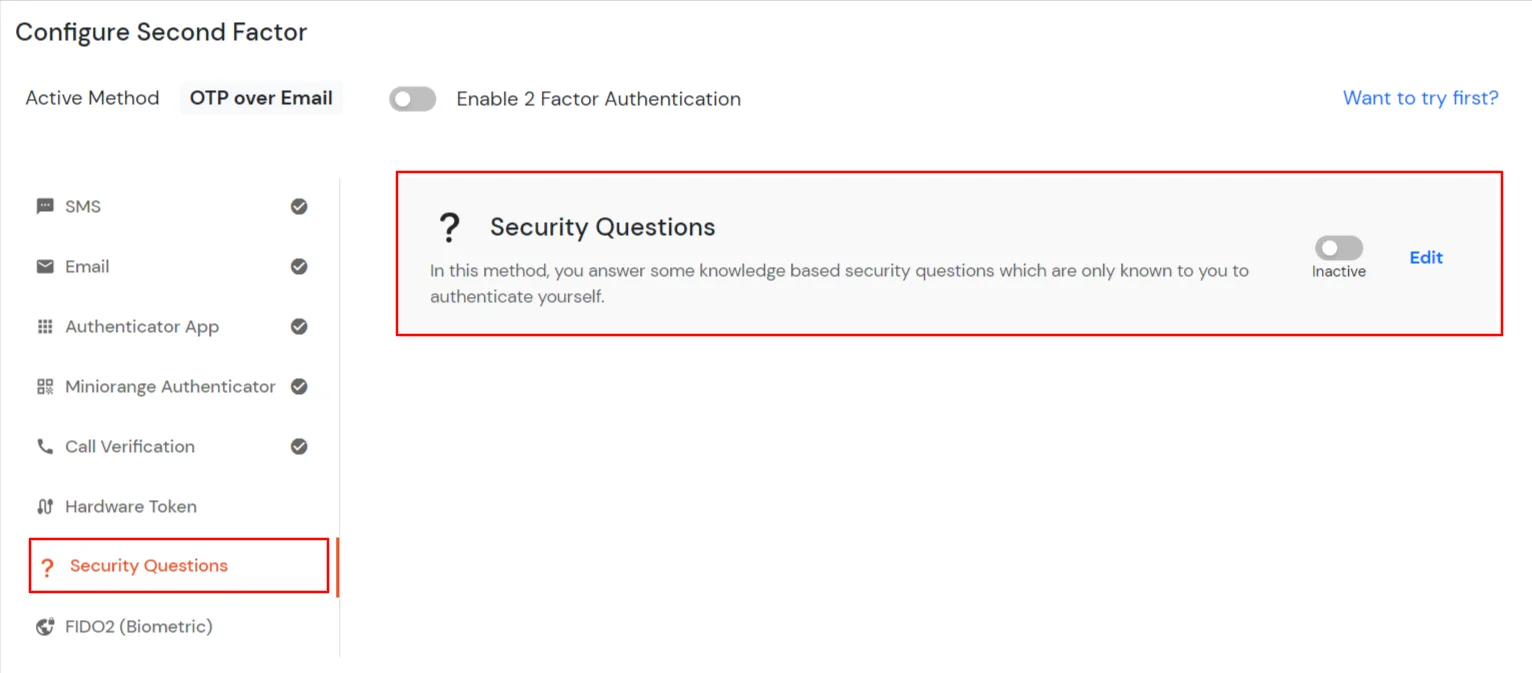
Task: Click the Inactive status label
Action: pyautogui.click(x=1338, y=270)
